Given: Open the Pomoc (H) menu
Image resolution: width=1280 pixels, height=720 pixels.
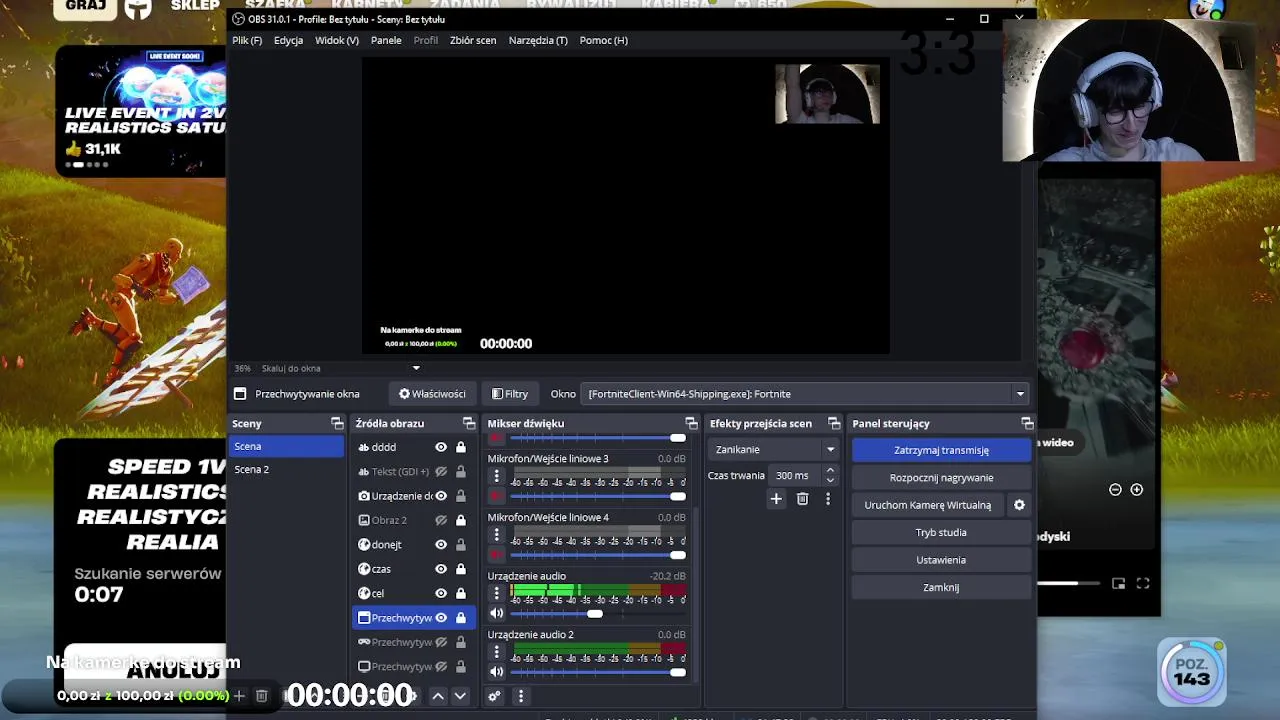Looking at the screenshot, I should (604, 40).
